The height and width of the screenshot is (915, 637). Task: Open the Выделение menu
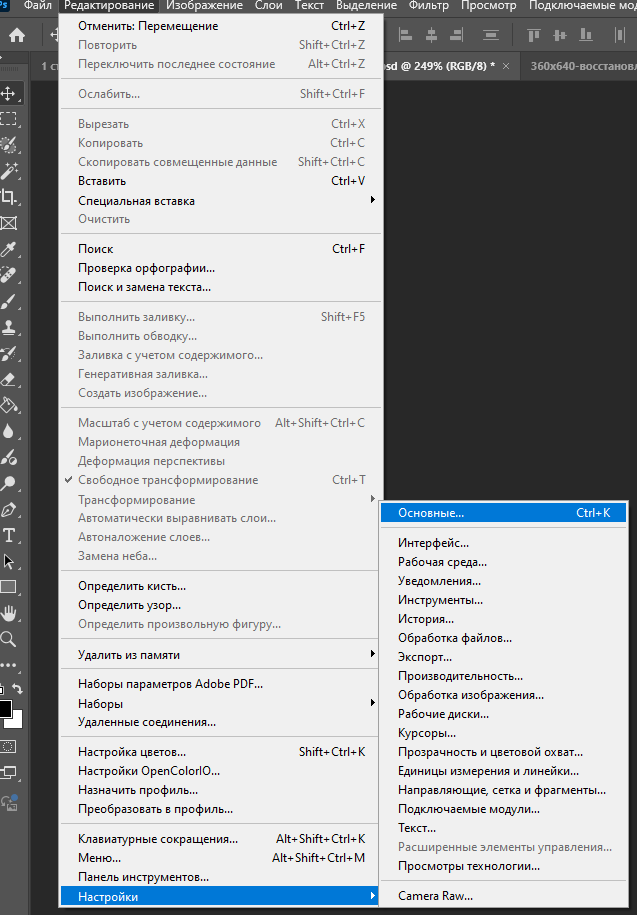366,6
